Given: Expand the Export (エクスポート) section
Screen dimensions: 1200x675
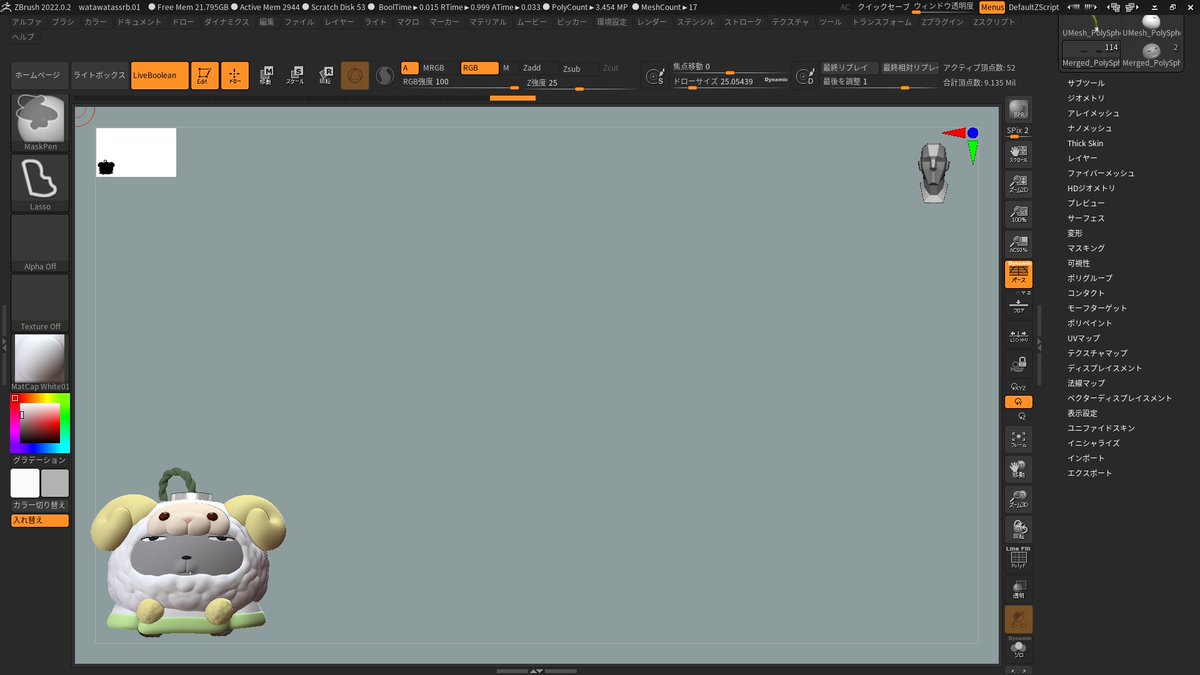Looking at the screenshot, I should 1089,473.
